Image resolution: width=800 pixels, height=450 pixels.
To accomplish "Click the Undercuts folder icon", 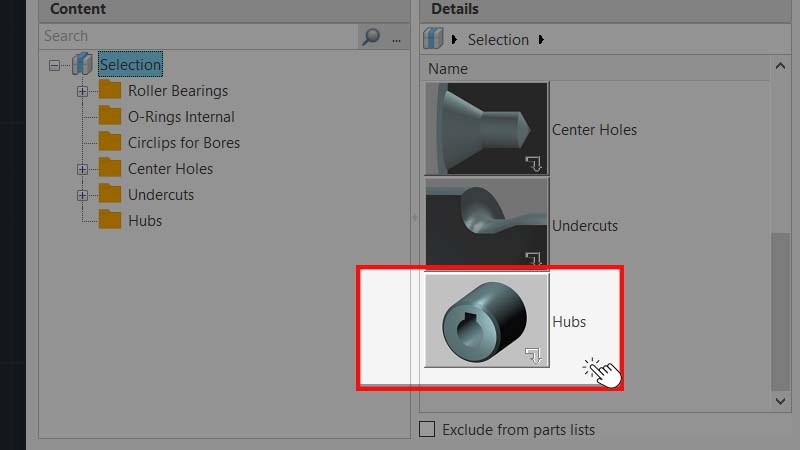I will [110, 194].
